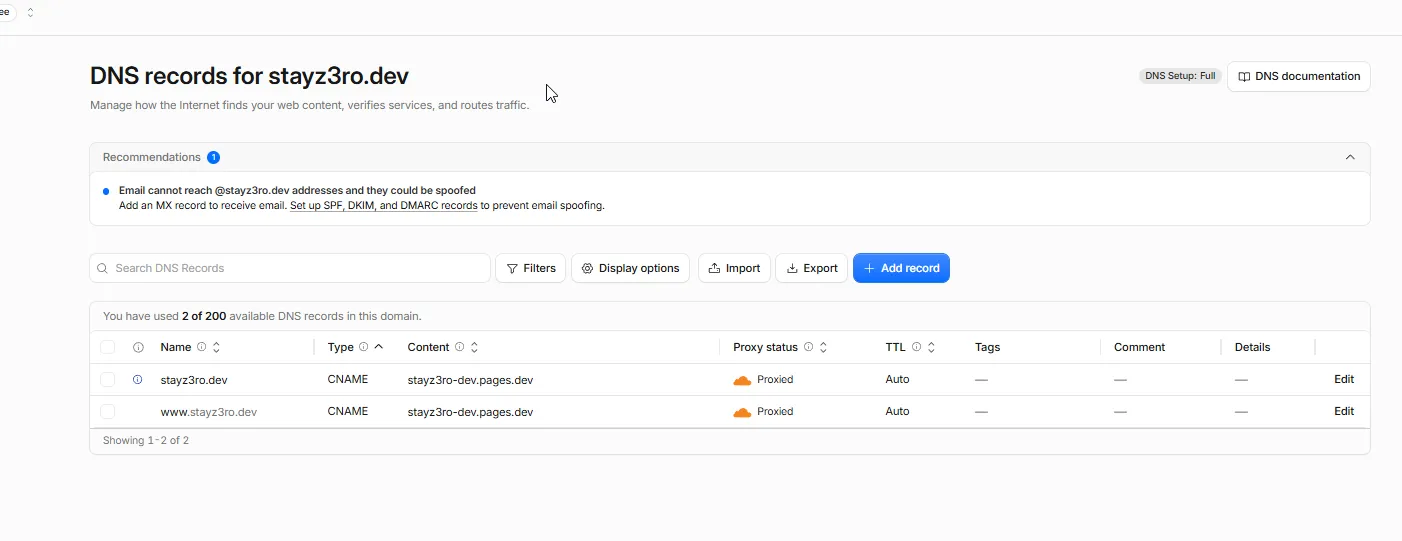Click the name cell www.stayz3ro.dev
This screenshot has width=1402, height=541.
(x=209, y=412)
